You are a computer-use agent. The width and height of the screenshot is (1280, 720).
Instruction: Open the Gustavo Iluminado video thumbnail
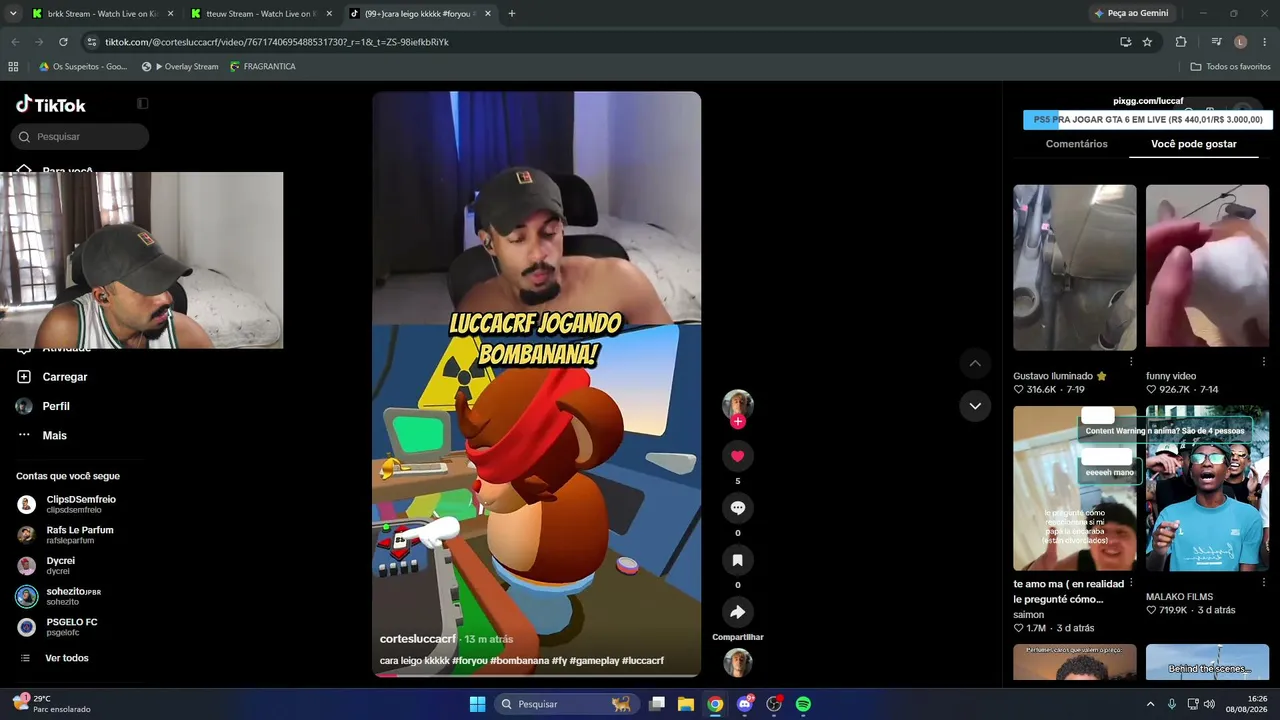coord(1075,267)
